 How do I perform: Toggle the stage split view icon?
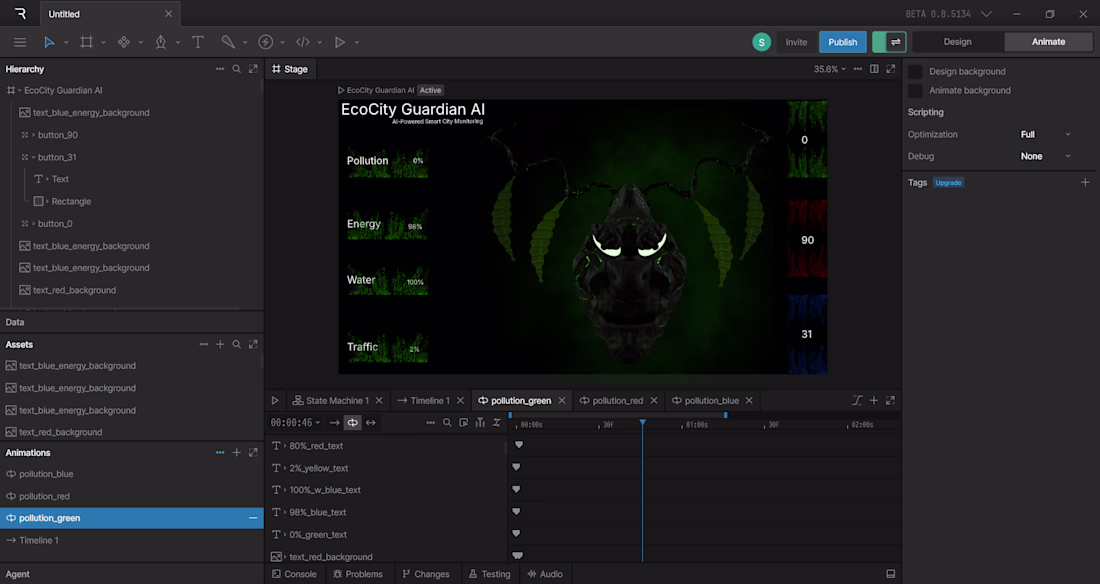(x=874, y=69)
